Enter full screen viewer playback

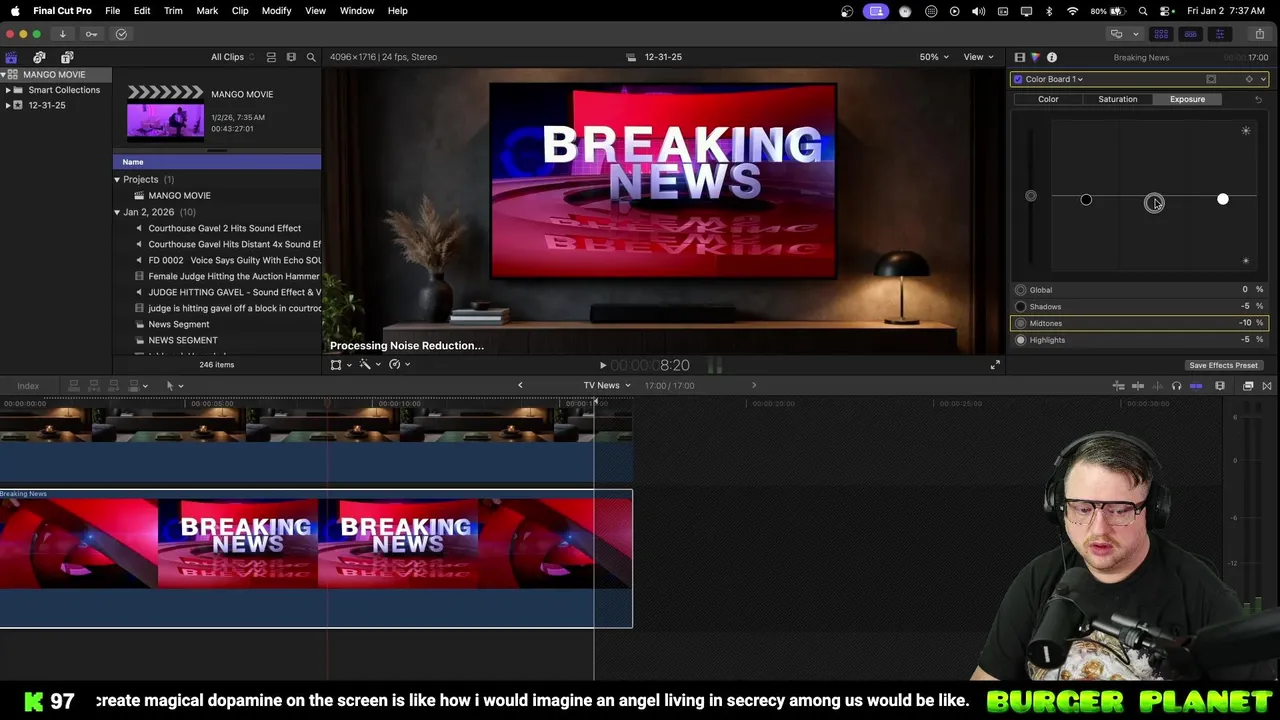point(995,365)
